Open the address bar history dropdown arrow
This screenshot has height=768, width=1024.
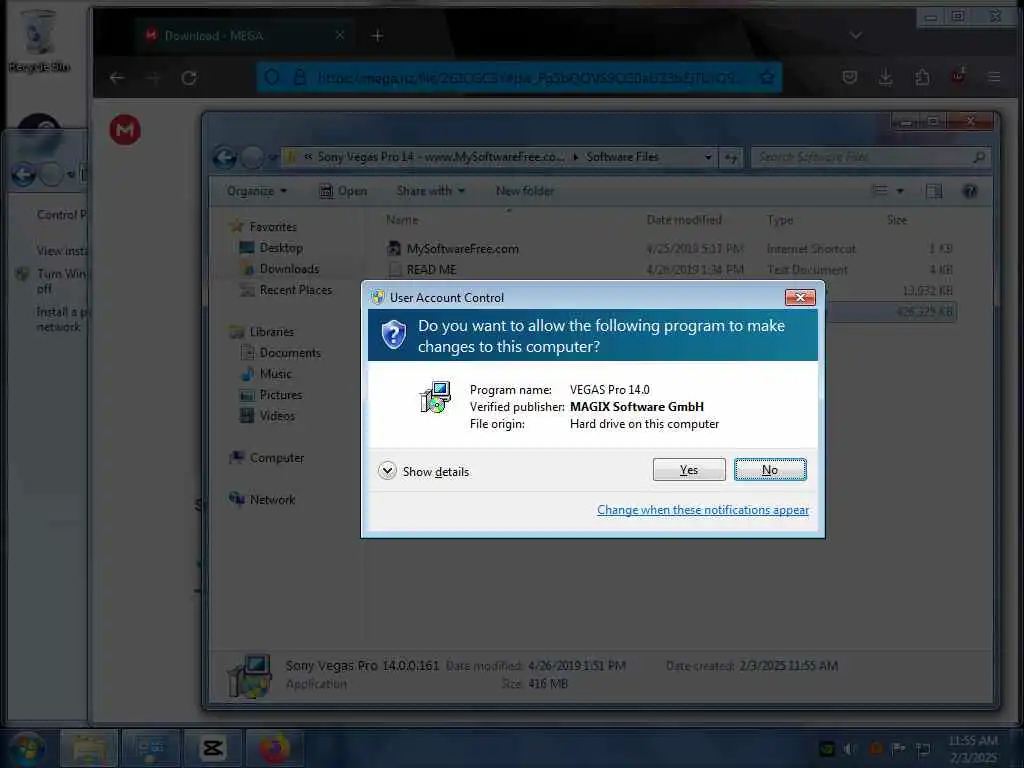pos(708,157)
